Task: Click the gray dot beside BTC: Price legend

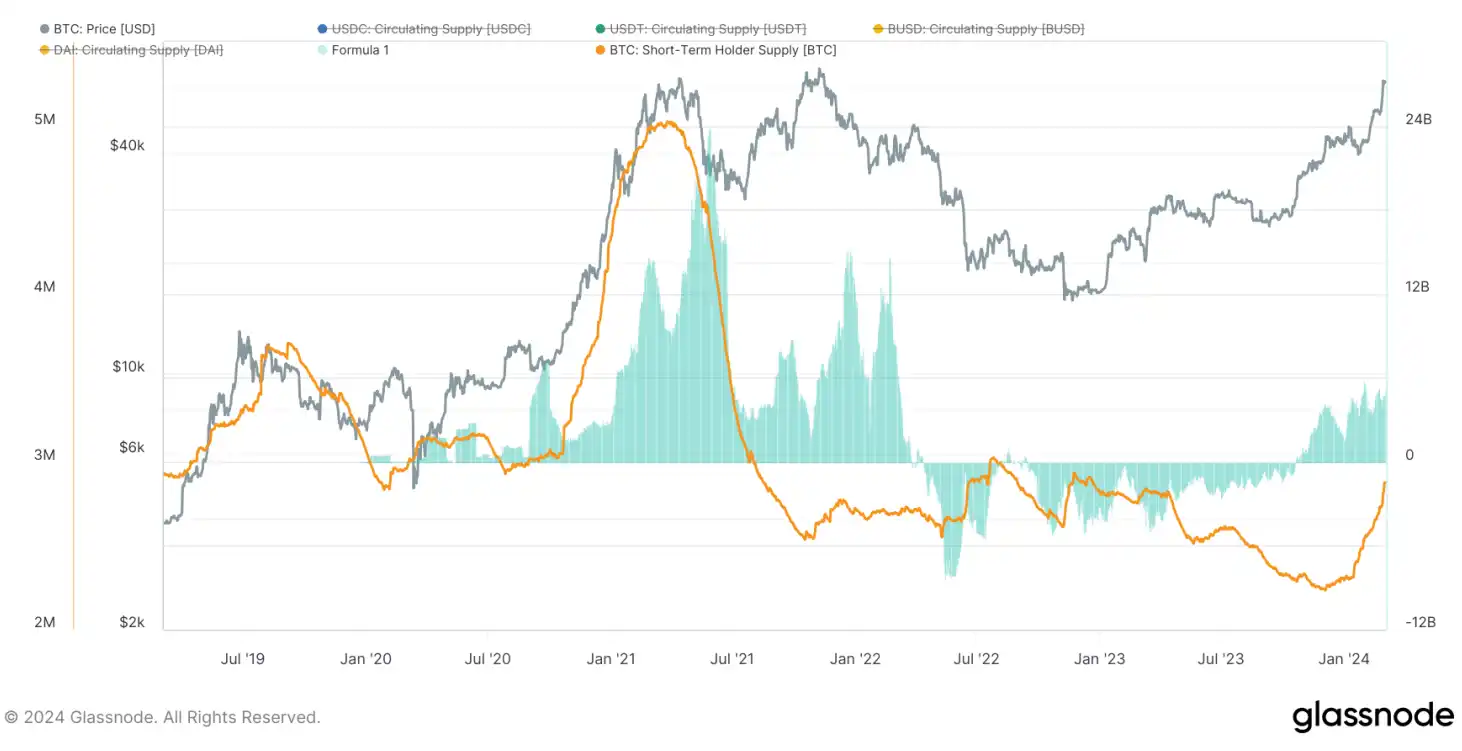Action: (x=45, y=29)
